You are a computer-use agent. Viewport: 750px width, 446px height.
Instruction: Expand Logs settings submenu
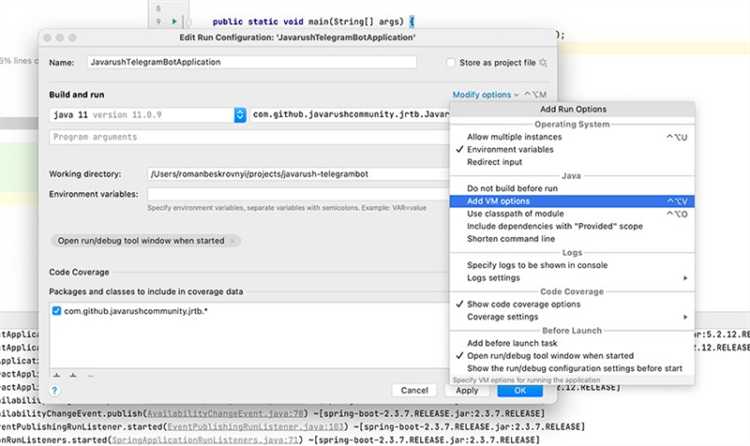(572, 278)
